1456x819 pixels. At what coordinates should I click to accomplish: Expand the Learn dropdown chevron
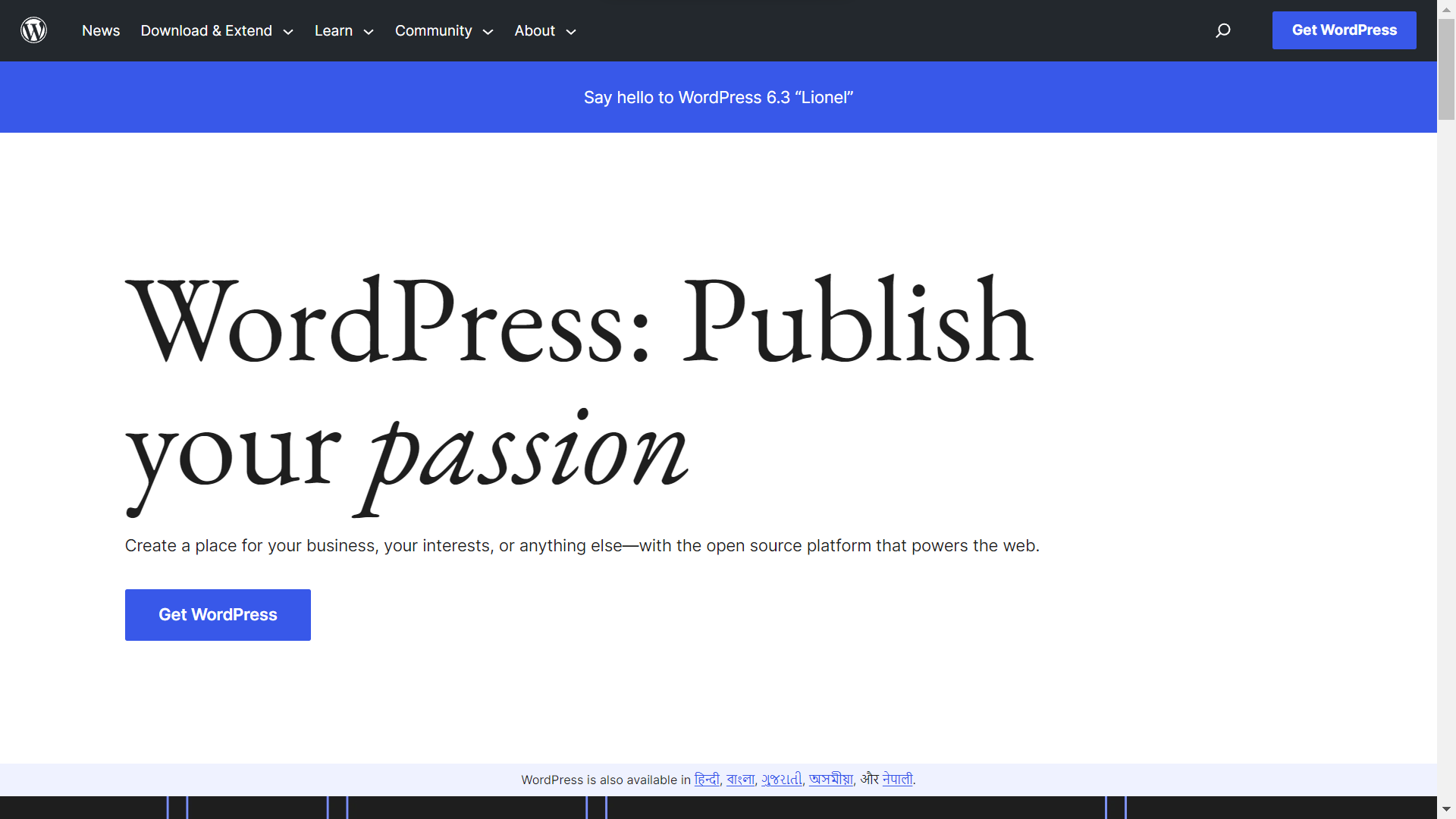[x=369, y=32]
